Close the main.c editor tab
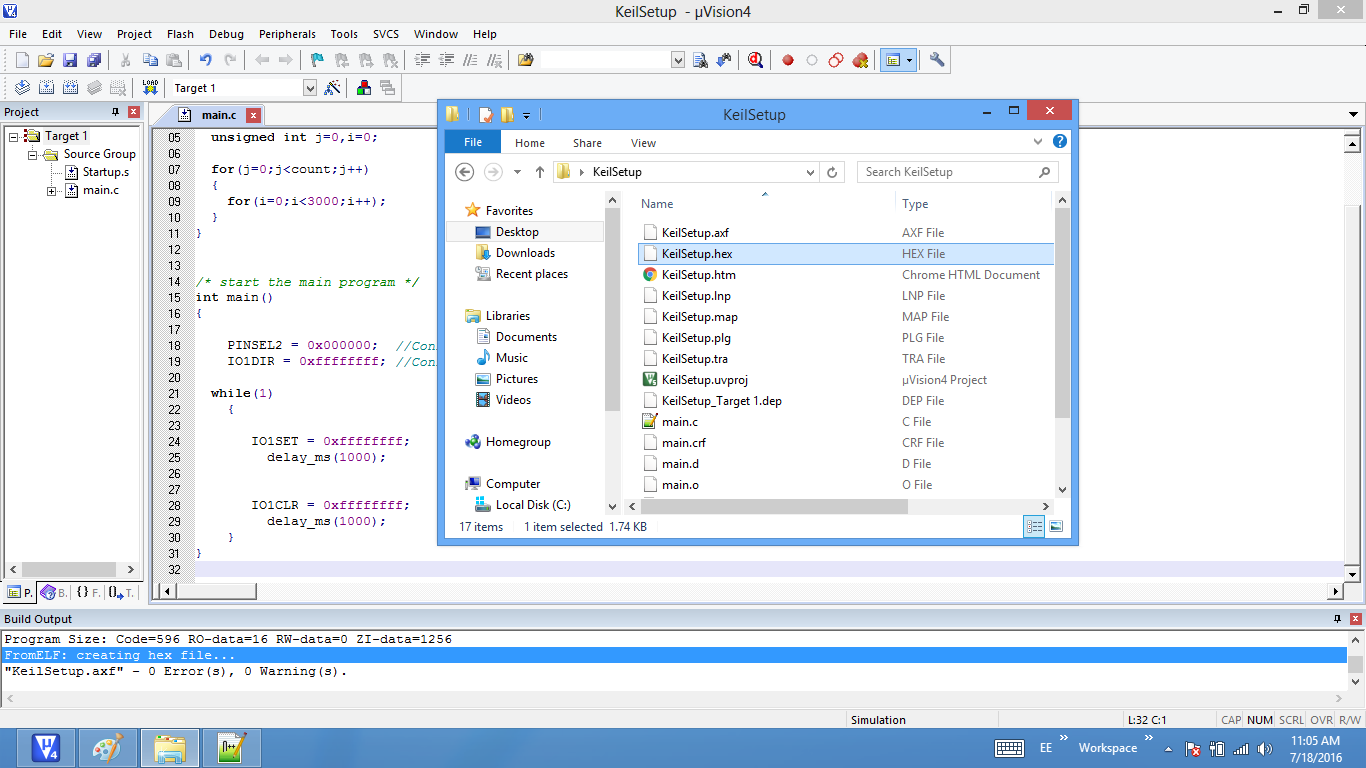 point(253,115)
